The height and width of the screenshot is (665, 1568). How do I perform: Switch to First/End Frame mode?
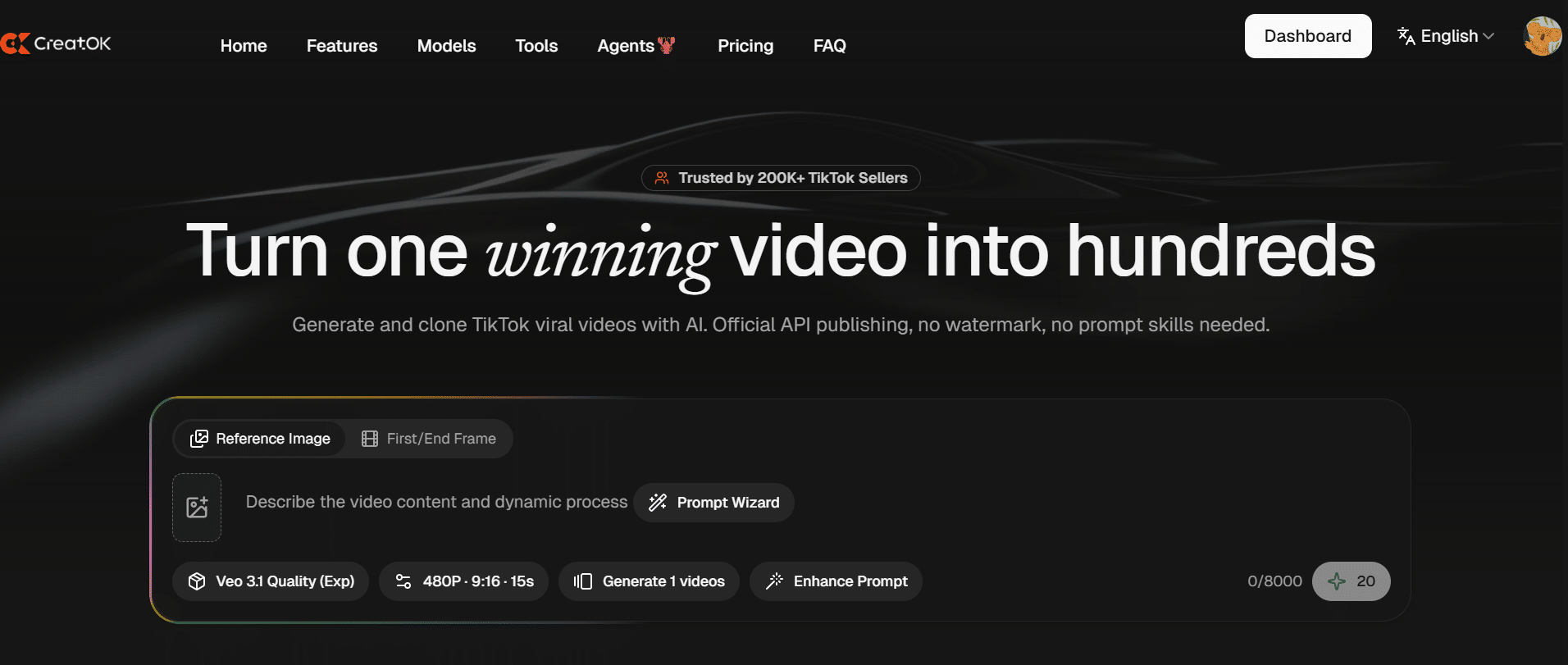(429, 439)
